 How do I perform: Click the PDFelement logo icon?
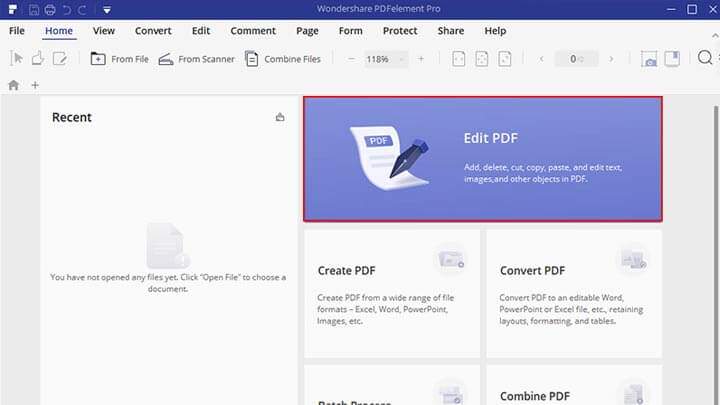click(x=12, y=9)
